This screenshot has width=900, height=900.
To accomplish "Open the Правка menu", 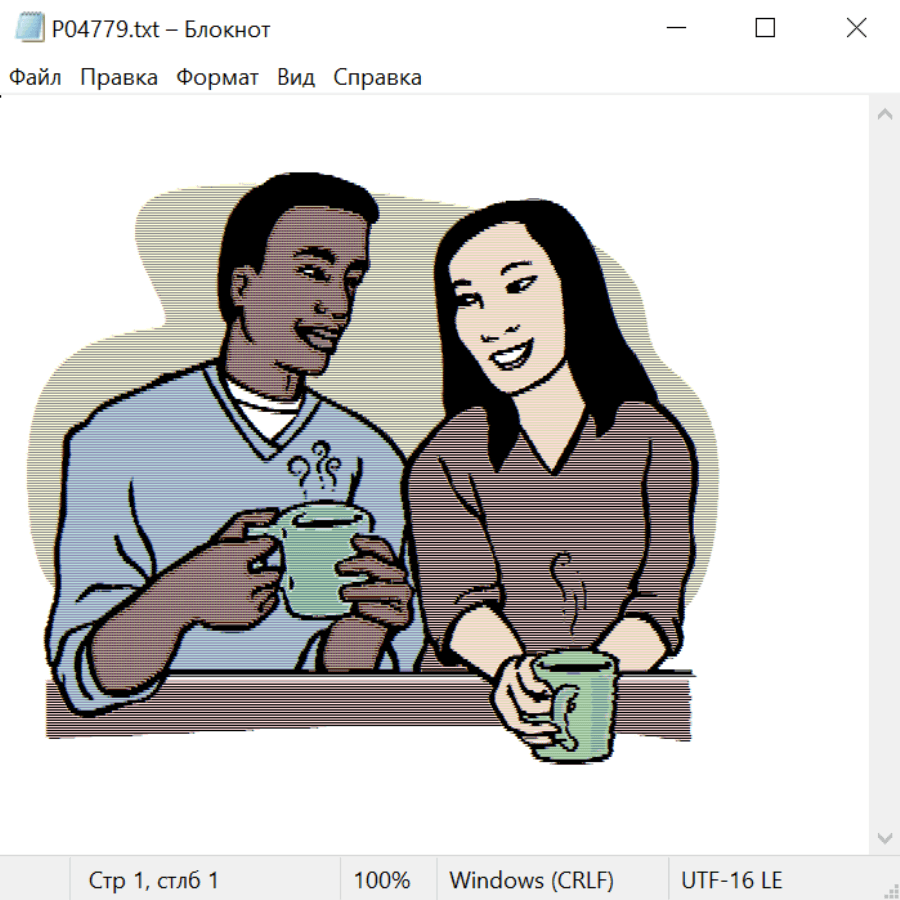I will [x=119, y=78].
